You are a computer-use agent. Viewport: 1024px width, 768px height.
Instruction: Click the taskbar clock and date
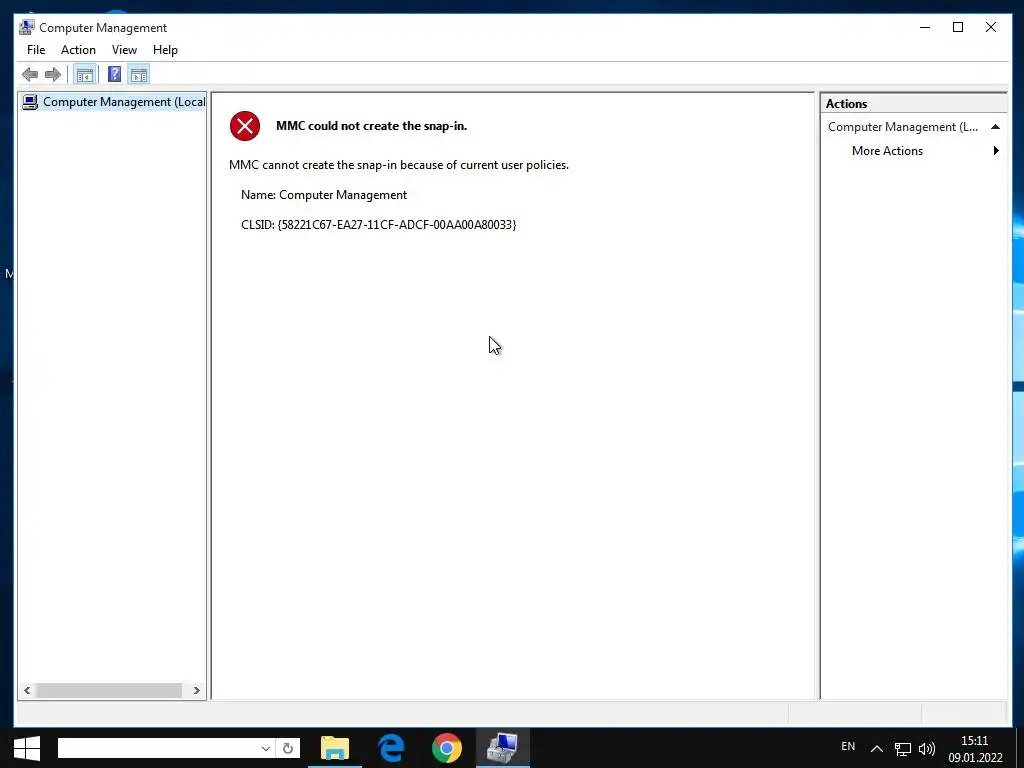coord(975,748)
